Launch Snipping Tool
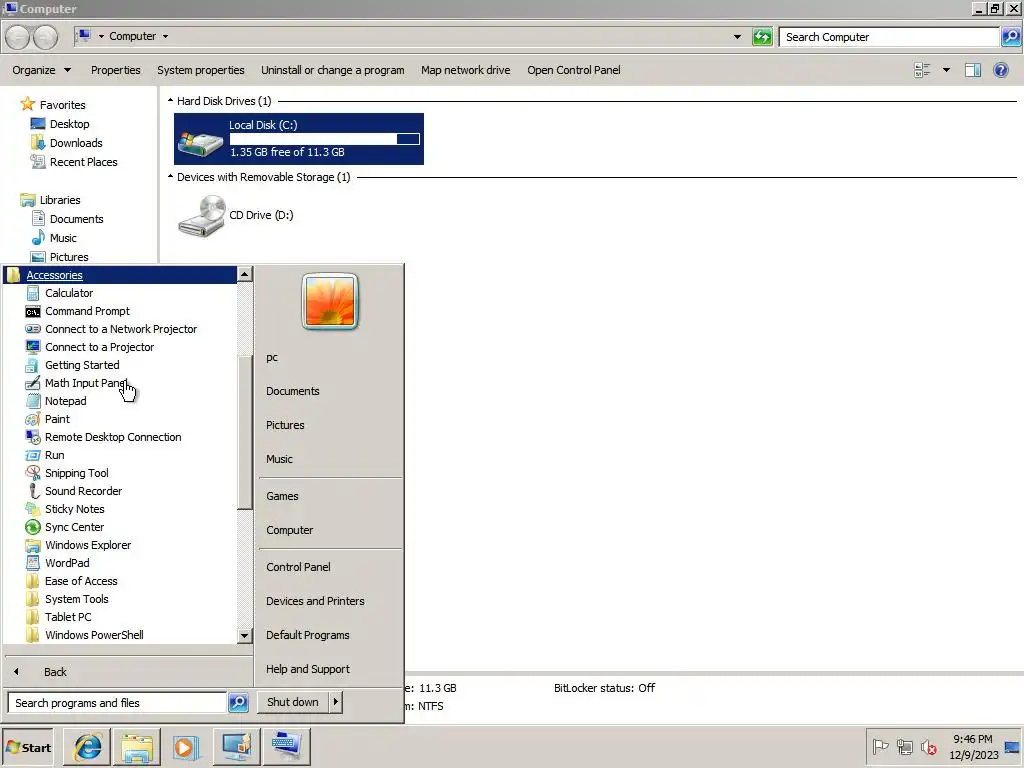The image size is (1024, 768). point(76,473)
